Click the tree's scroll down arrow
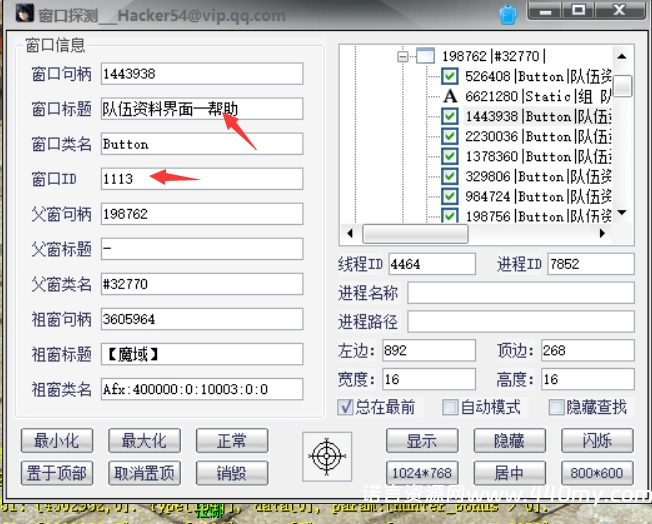The width and height of the screenshot is (652, 524). [x=622, y=213]
